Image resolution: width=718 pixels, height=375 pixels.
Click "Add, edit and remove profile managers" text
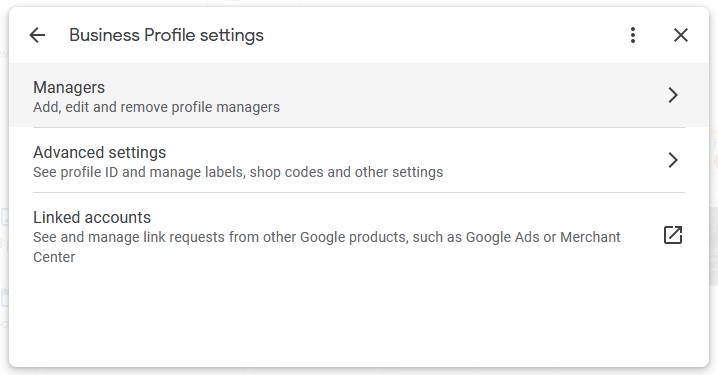coord(156,107)
